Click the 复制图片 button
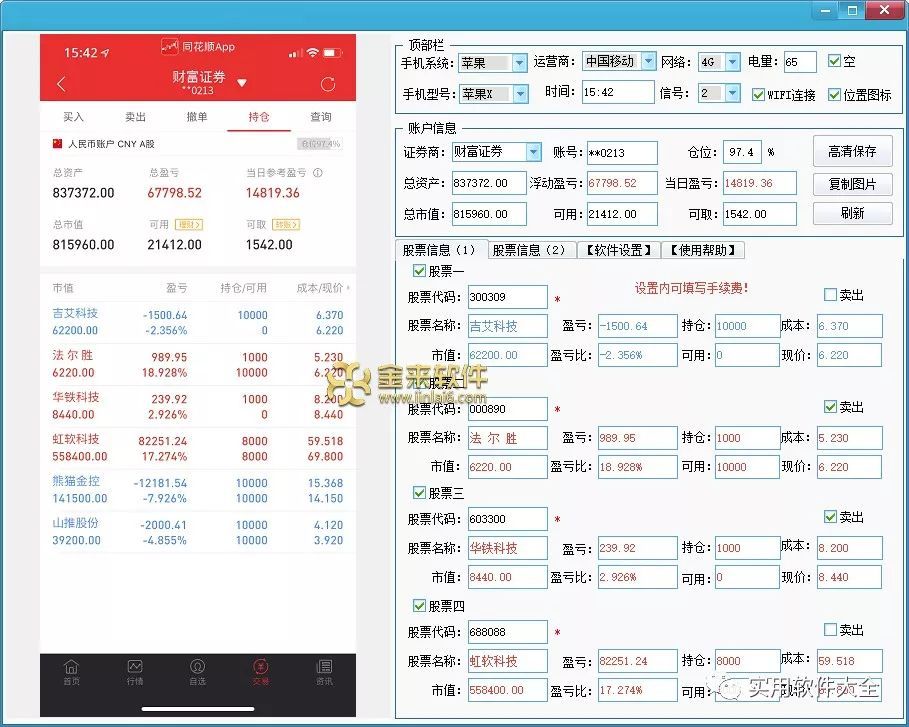This screenshot has width=909, height=727. pos(852,184)
